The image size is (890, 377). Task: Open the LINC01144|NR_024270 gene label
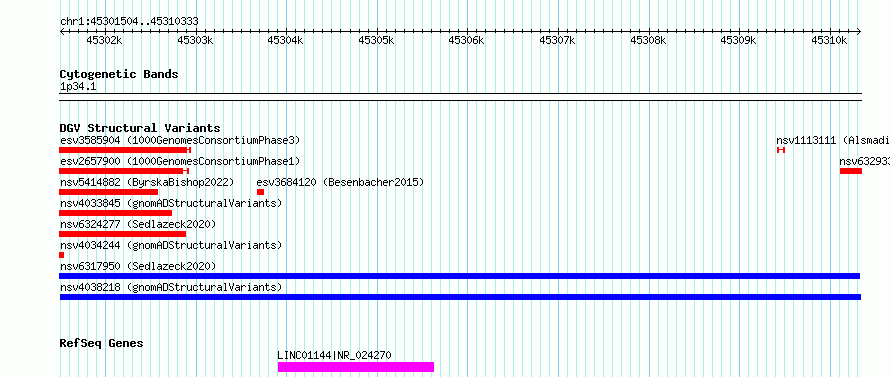[334, 355]
